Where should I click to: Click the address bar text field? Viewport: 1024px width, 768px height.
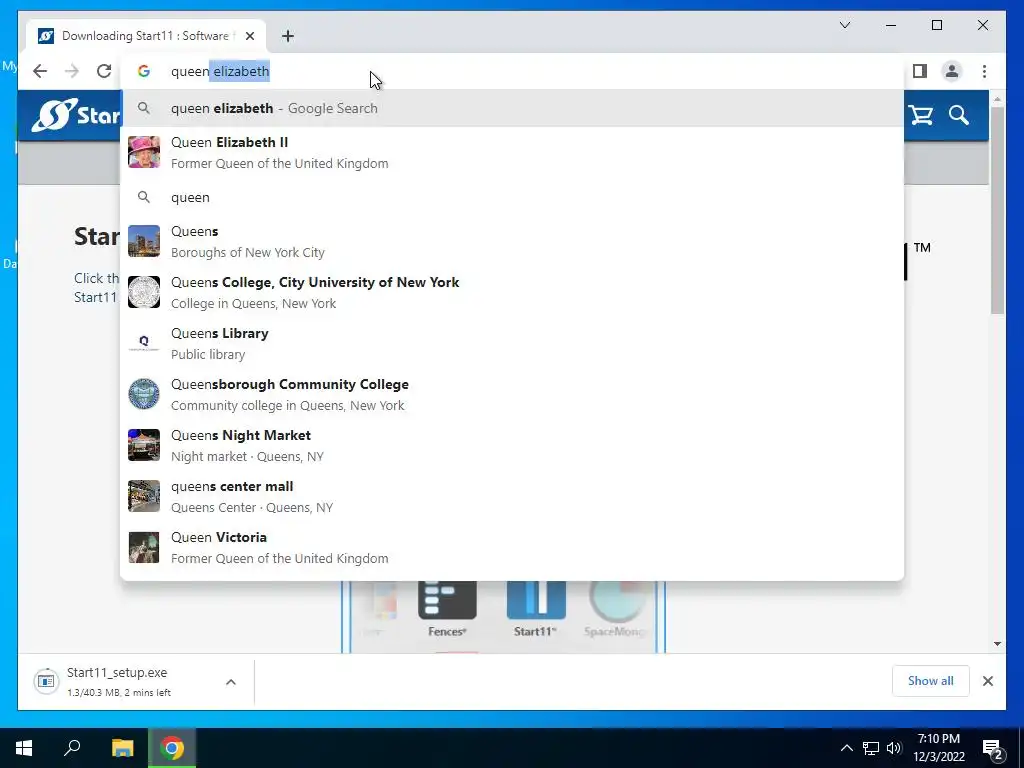512,71
